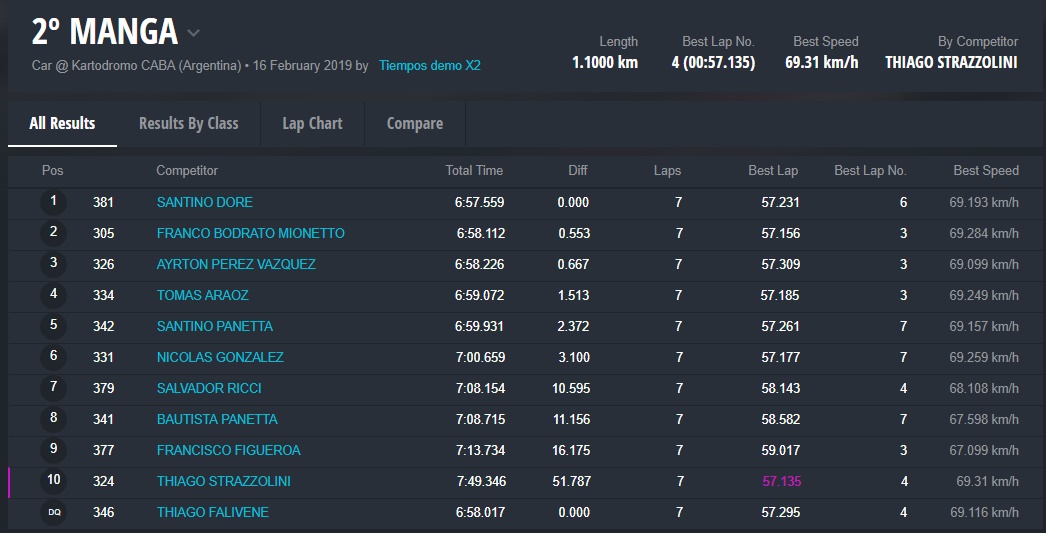
Task: Expand the 2º MANGA session dropdown arrow
Action: (x=194, y=33)
